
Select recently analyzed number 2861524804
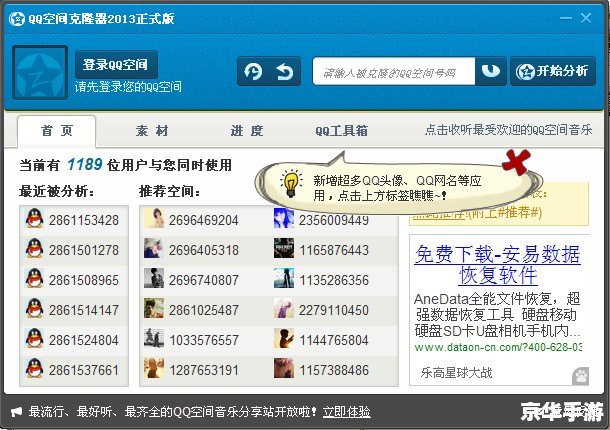(x=84, y=340)
